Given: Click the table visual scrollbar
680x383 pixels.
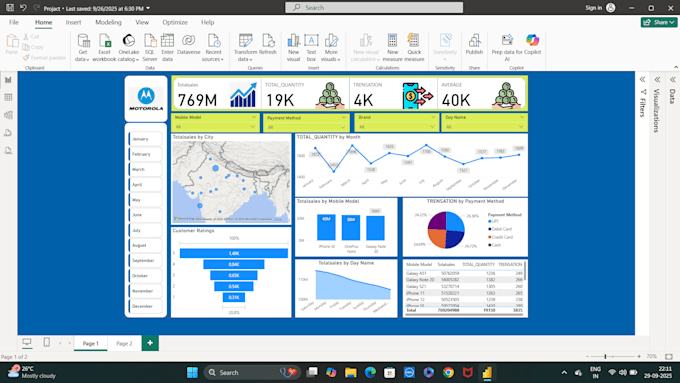Looking at the screenshot, I should pyautogui.click(x=525, y=271).
